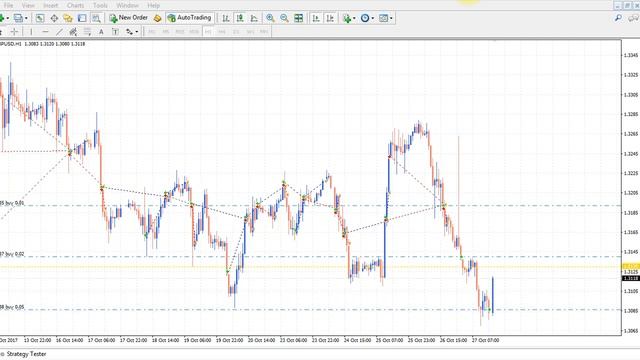Screen dimensions: 640x360
Task: Toggle the Chart Shift option
Action: [x=330, y=18]
